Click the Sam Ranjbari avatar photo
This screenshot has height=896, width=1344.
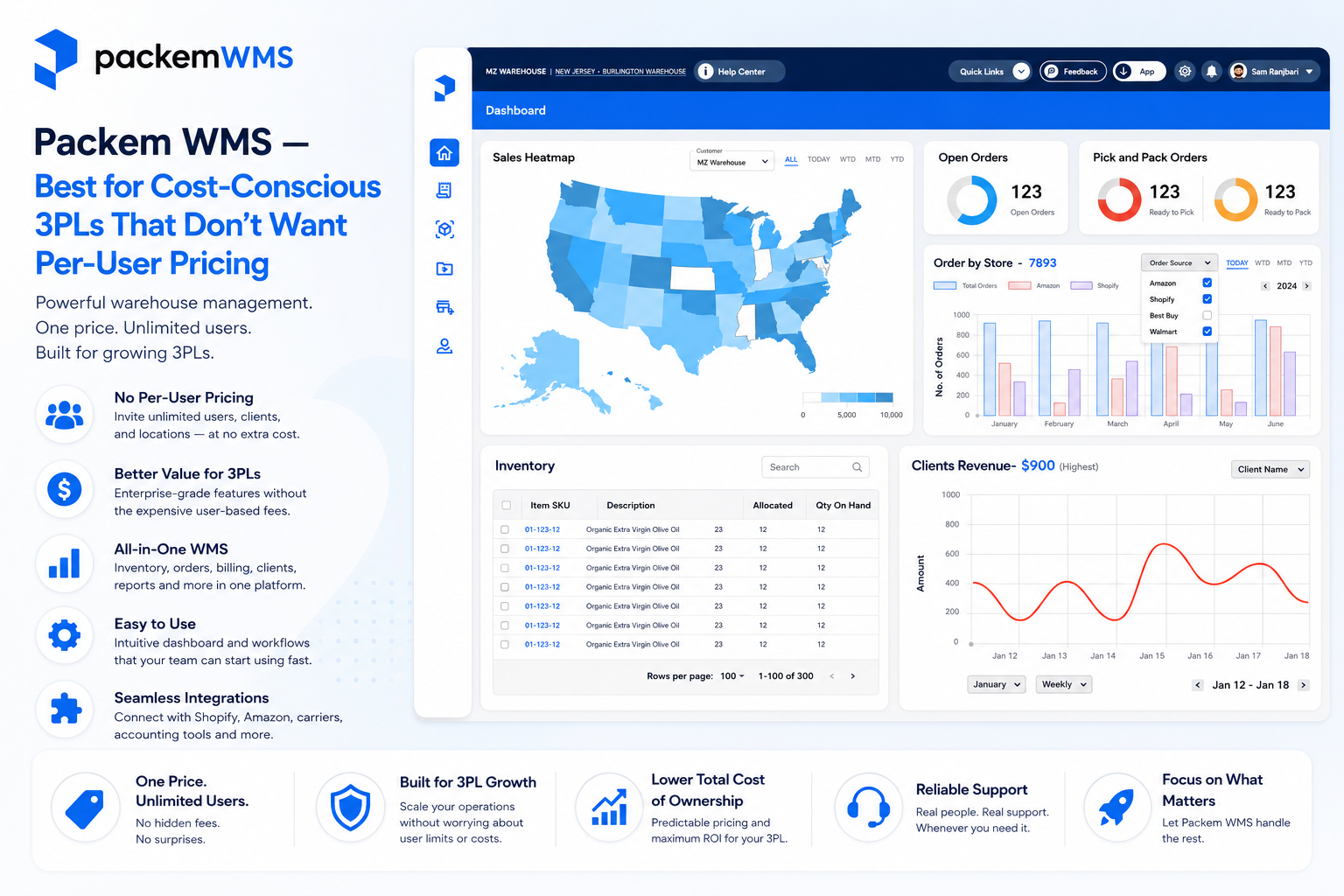point(1238,72)
